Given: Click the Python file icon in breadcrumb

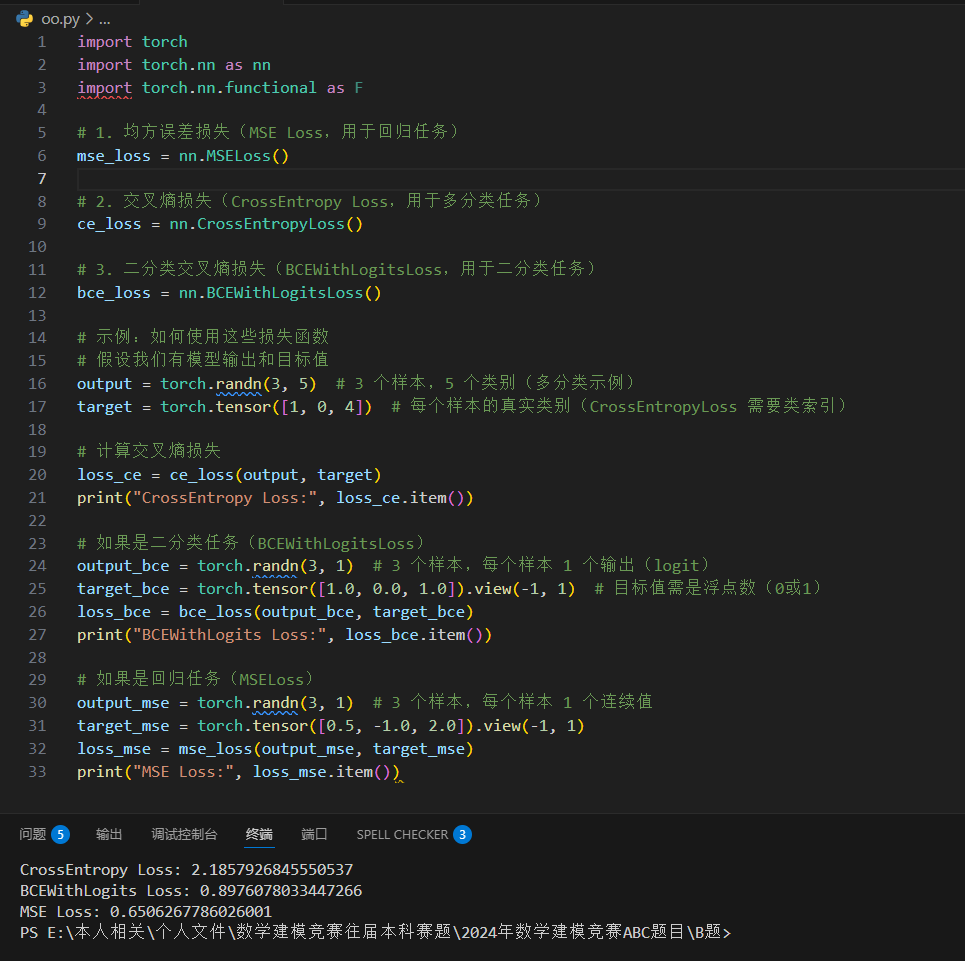Looking at the screenshot, I should 25,19.
